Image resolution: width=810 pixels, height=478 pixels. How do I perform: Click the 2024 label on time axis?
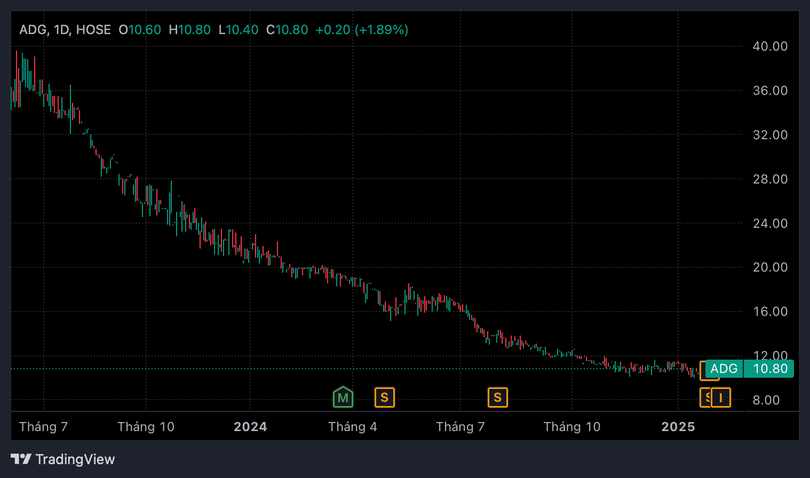250,426
